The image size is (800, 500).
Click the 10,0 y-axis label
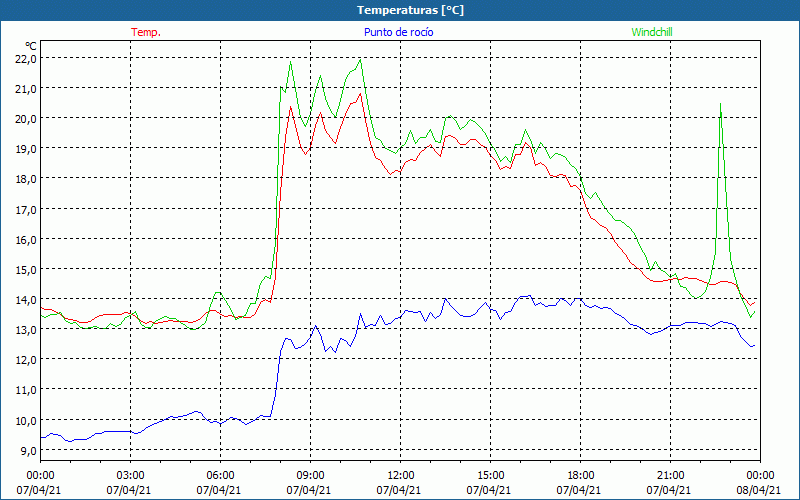(x=26, y=420)
